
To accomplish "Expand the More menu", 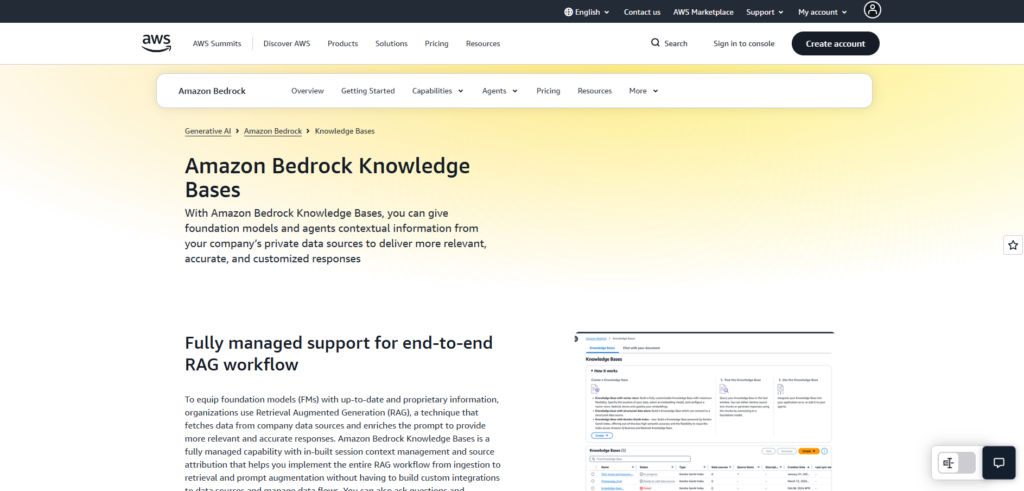I will point(643,91).
